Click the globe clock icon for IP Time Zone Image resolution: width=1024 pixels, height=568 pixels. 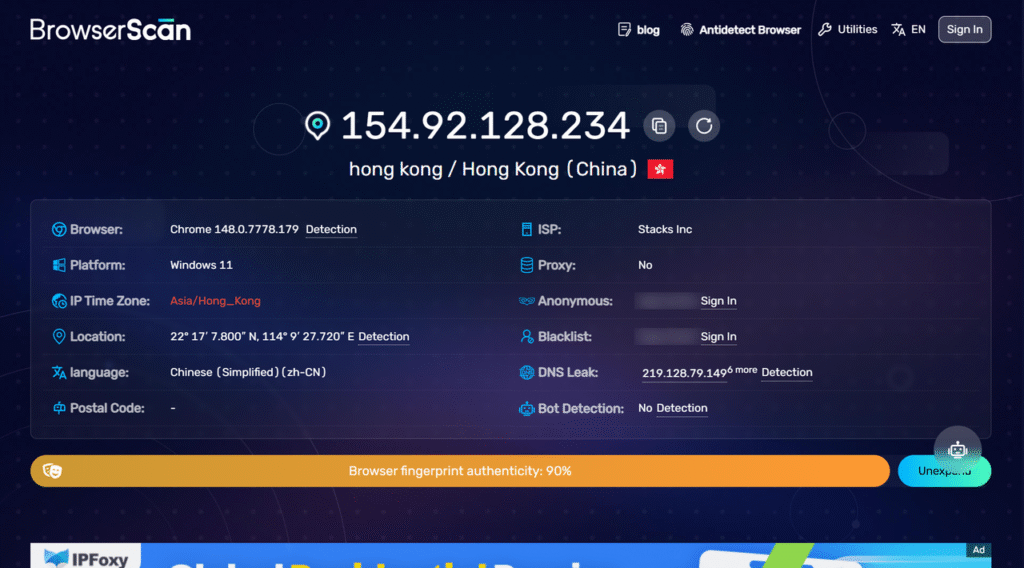59,301
